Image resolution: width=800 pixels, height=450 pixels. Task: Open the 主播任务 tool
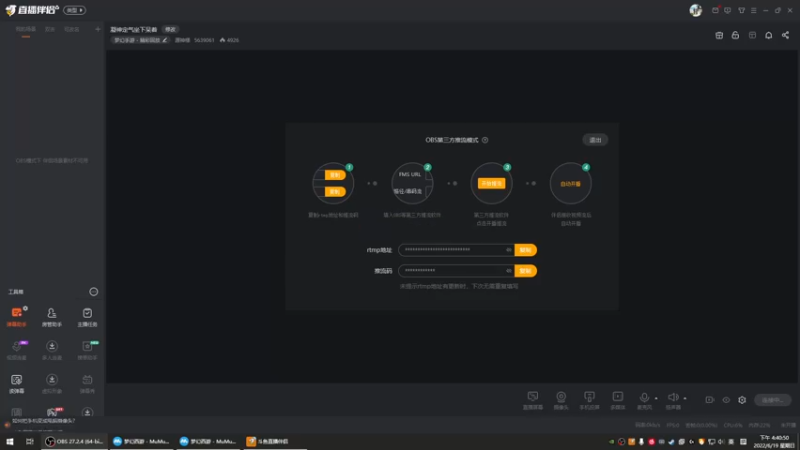(x=87, y=316)
